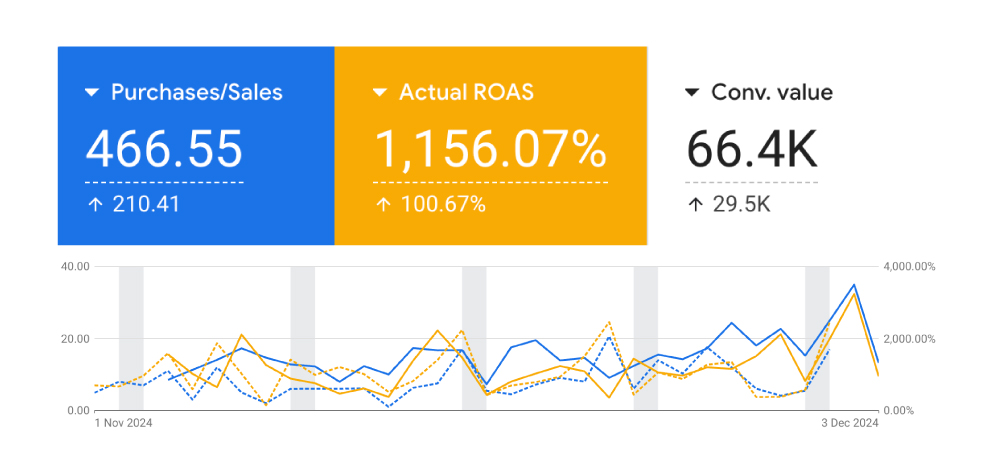Click the 4,000.00% right axis label
This screenshot has height=474, width=1000.
click(914, 266)
